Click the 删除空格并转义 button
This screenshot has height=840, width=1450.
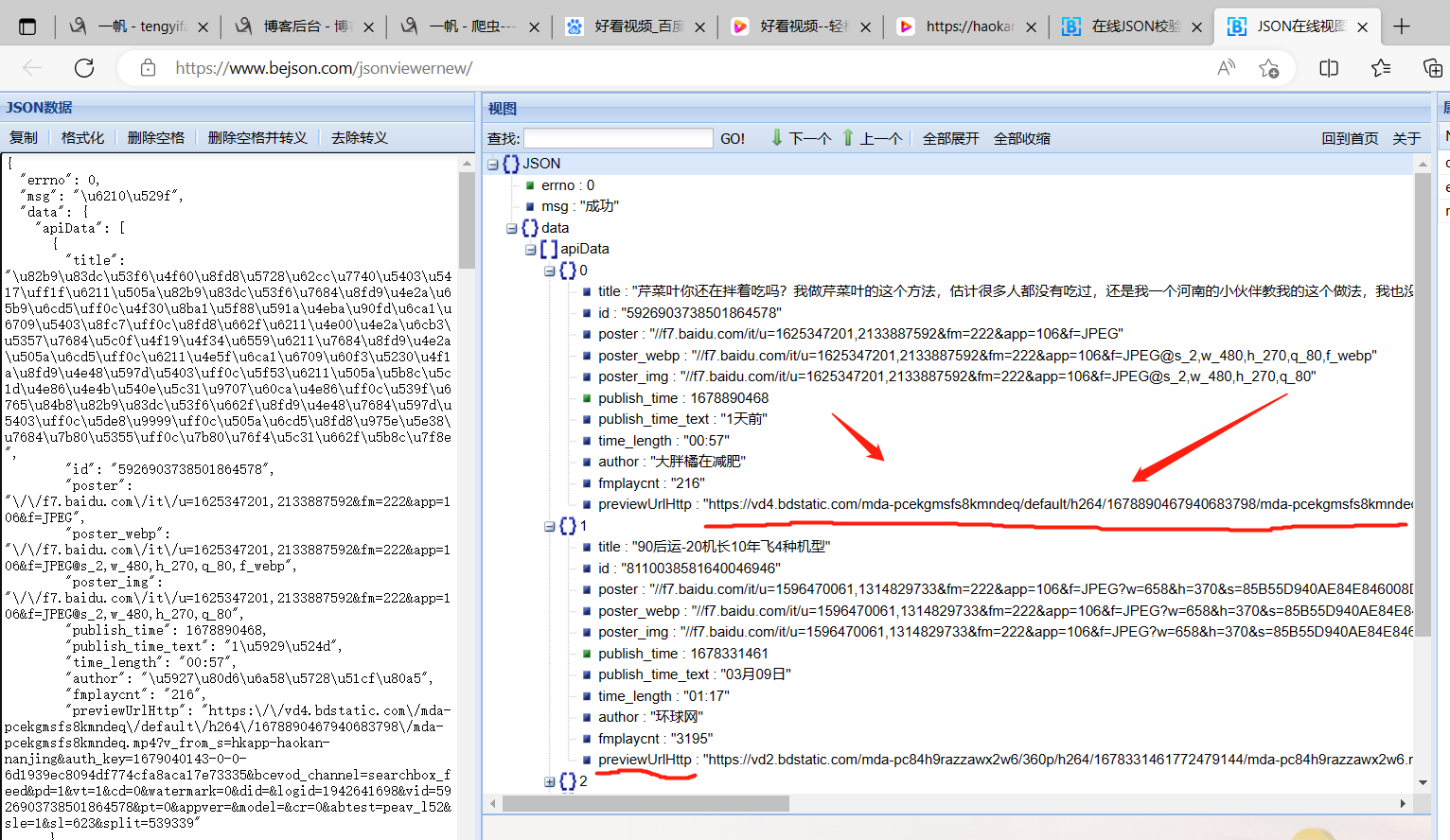[257, 138]
